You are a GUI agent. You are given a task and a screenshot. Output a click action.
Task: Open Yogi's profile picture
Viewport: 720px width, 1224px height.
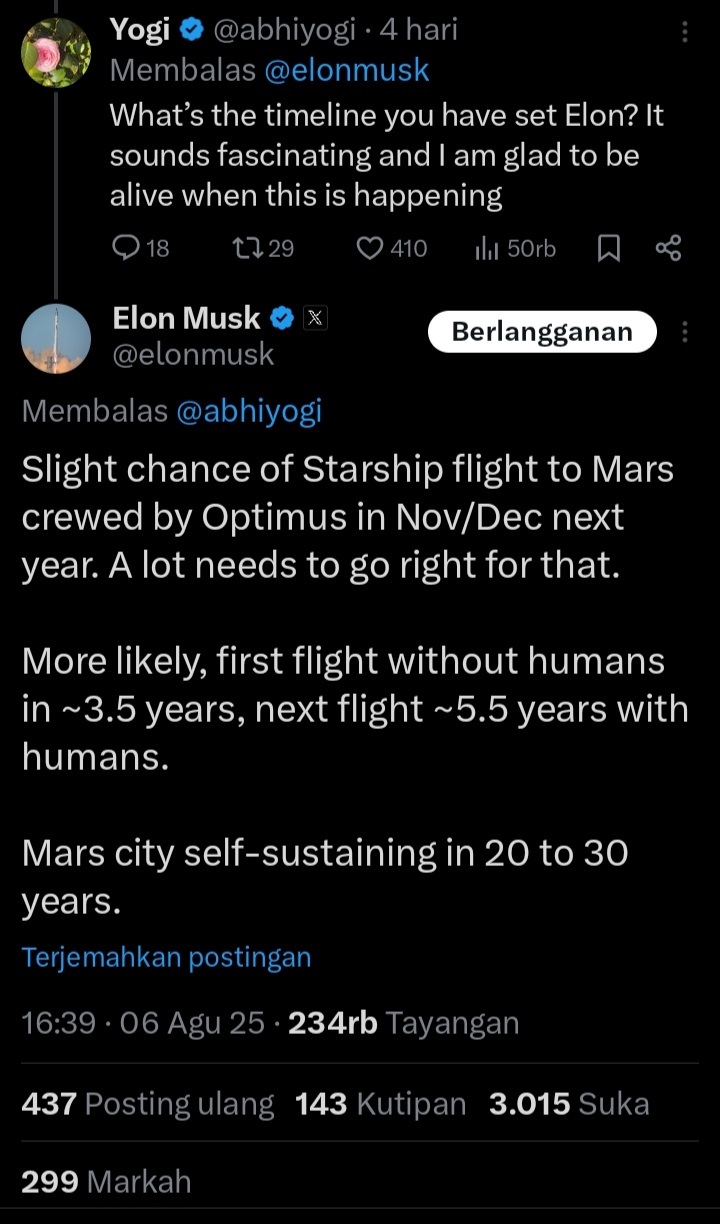tap(56, 52)
